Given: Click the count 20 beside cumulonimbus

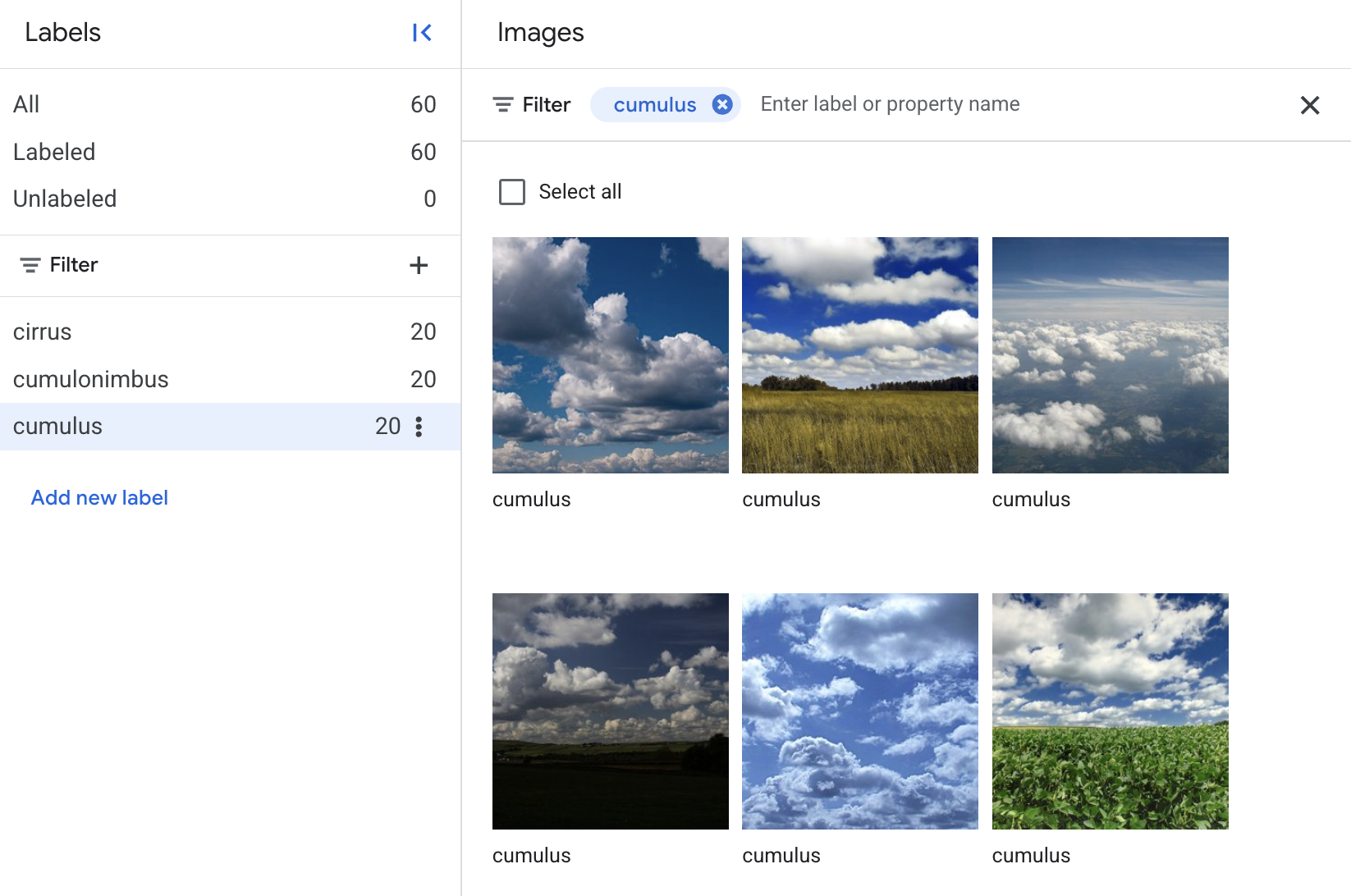Looking at the screenshot, I should pos(424,379).
